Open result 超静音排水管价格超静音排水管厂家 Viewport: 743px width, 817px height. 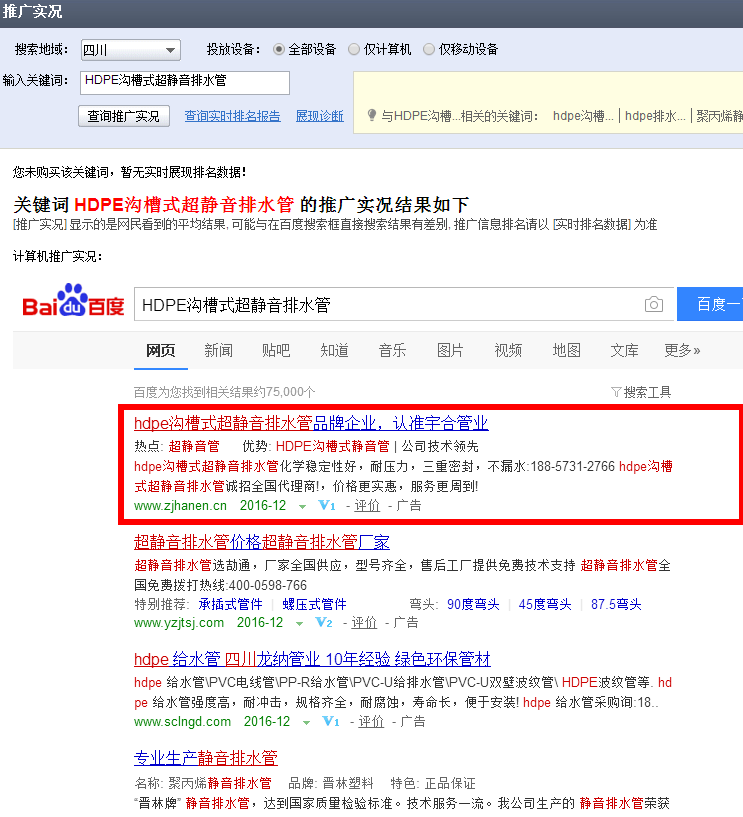(262, 542)
